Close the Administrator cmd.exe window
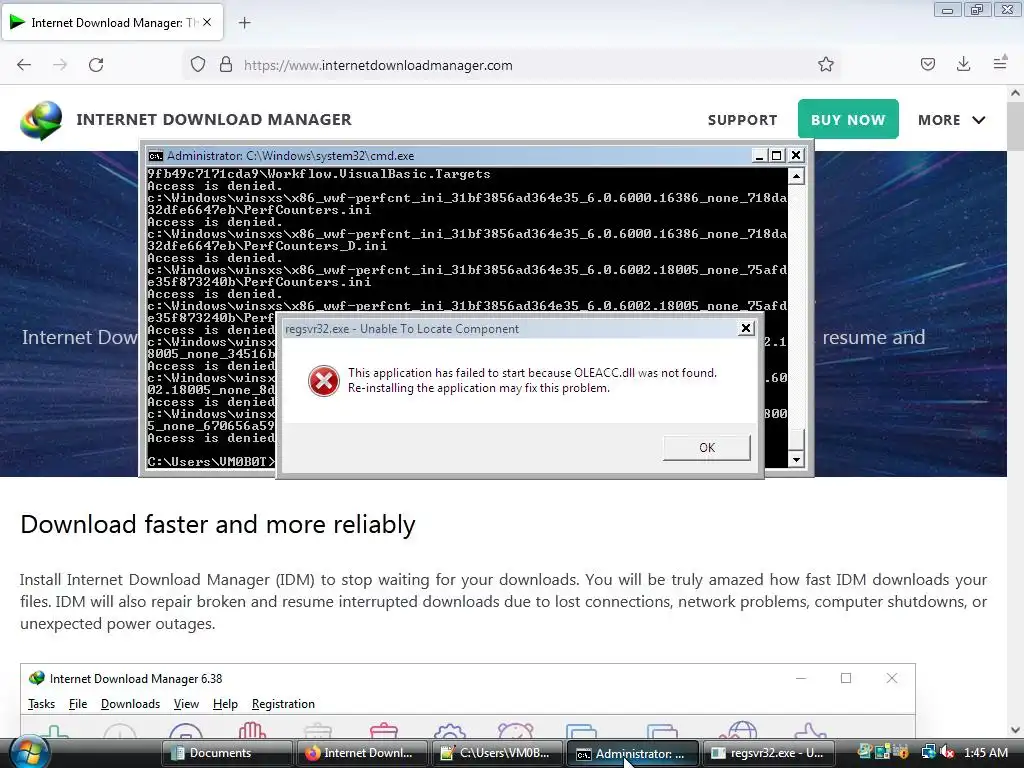The height and width of the screenshot is (768, 1024). [795, 155]
